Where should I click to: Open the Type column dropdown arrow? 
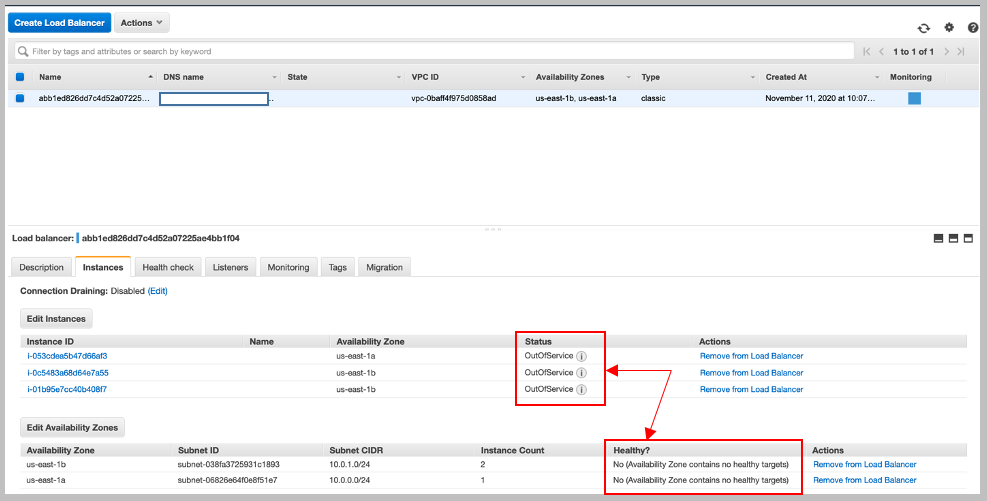pos(752,77)
